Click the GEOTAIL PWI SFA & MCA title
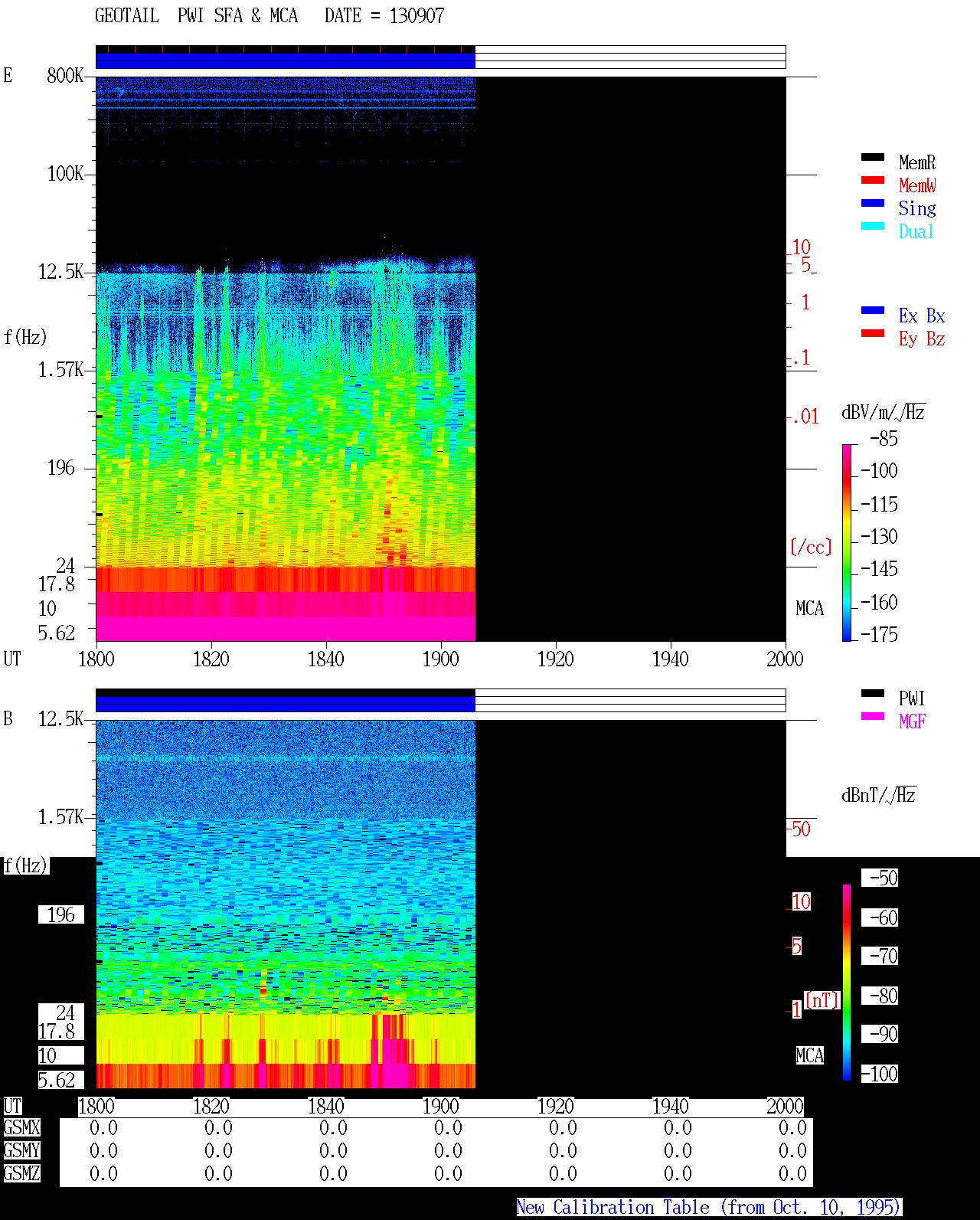 pos(269,15)
